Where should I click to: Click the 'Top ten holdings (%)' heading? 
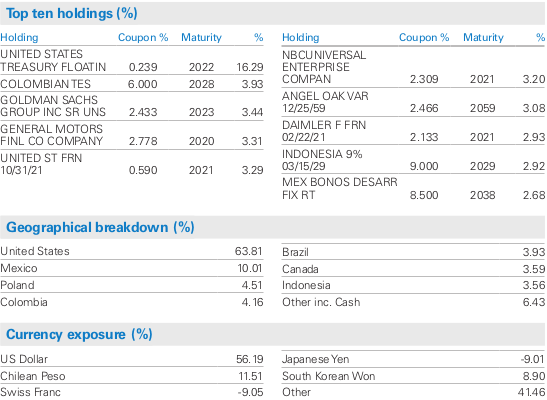pos(72,14)
